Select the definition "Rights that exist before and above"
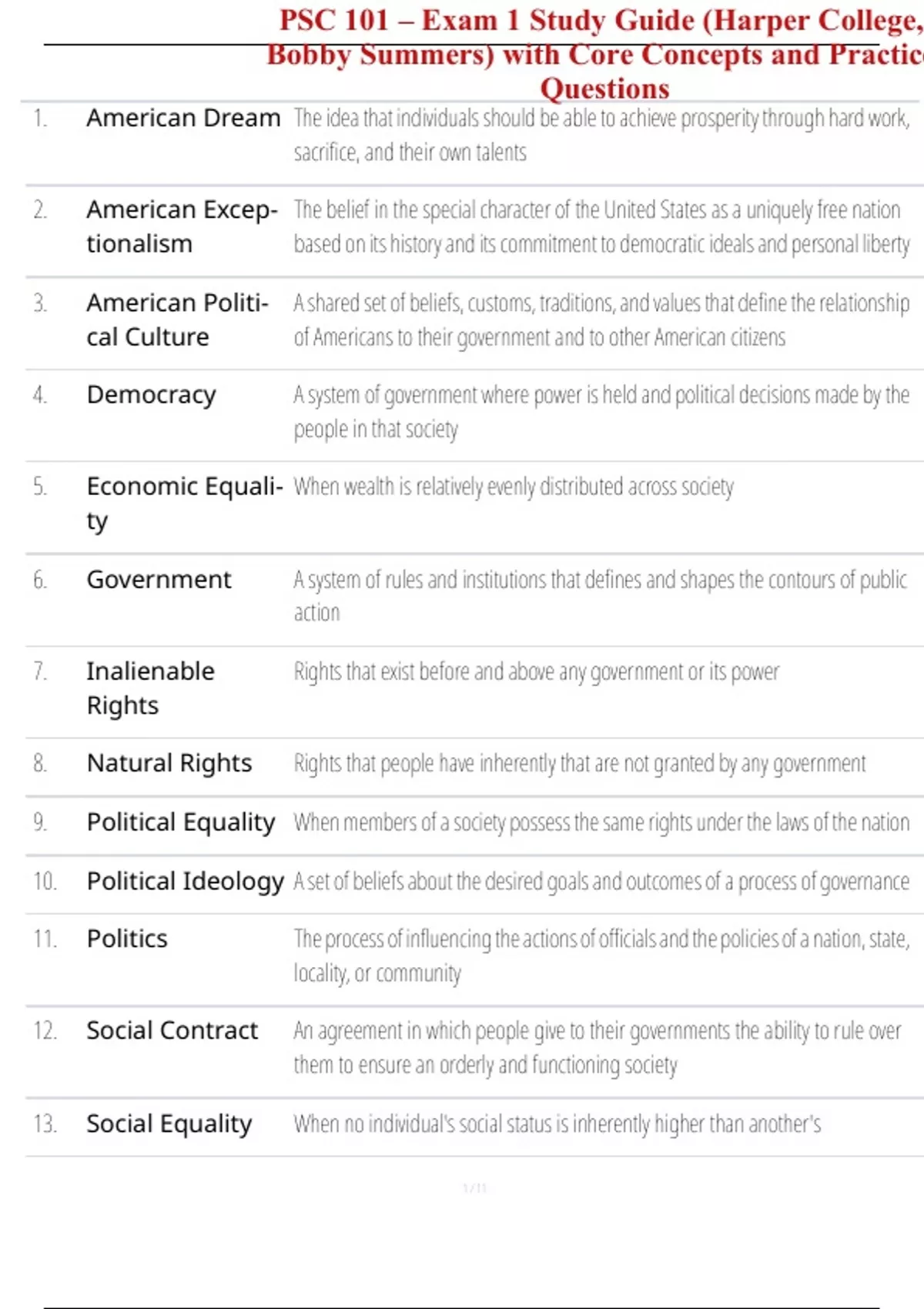 [536, 672]
